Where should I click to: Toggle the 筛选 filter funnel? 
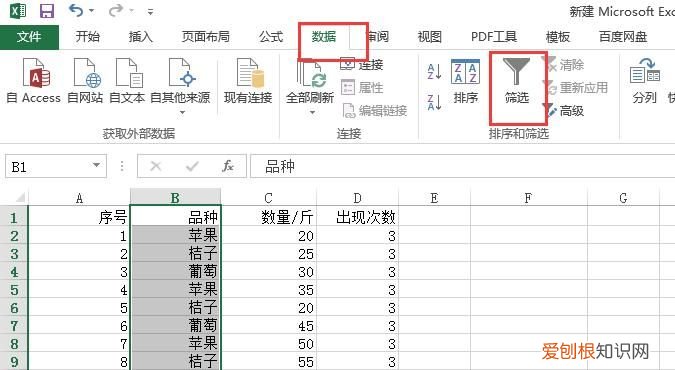click(516, 82)
